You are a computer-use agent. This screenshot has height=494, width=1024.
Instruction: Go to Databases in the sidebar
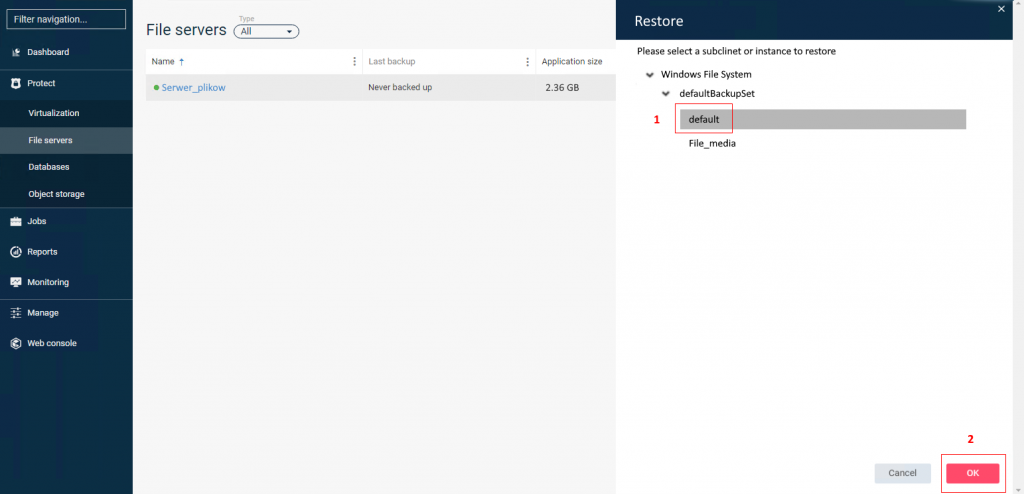click(49, 167)
